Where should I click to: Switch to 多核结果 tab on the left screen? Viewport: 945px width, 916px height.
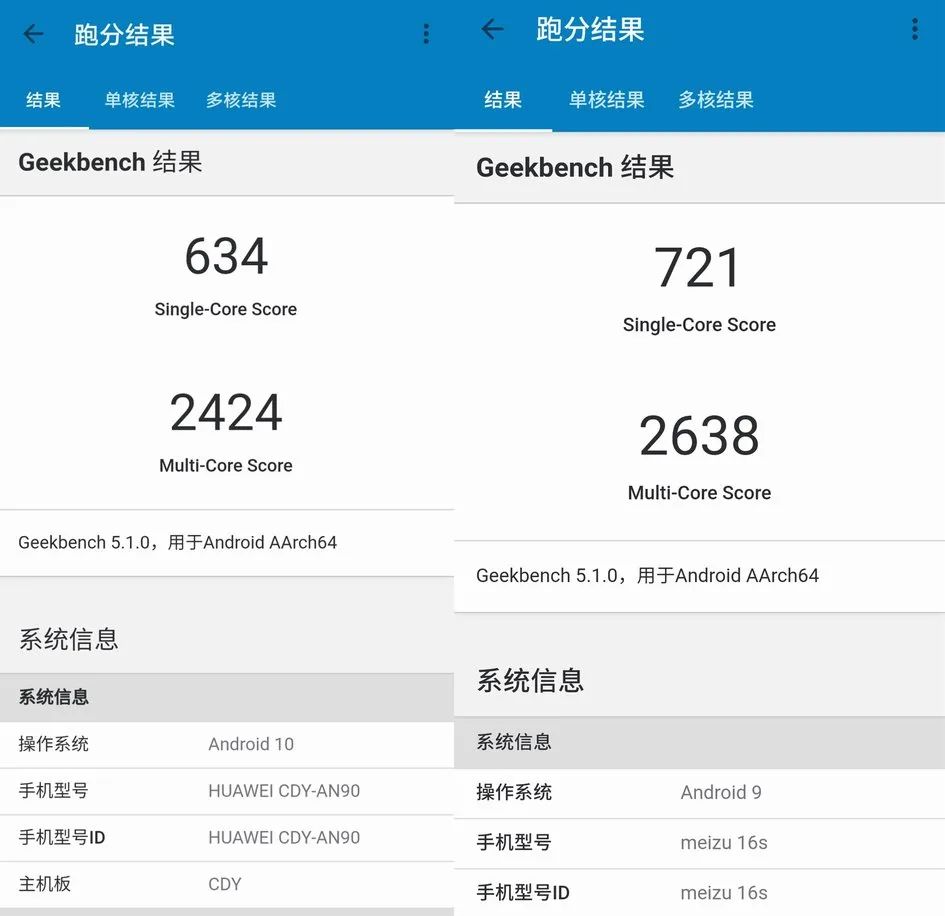[241, 100]
